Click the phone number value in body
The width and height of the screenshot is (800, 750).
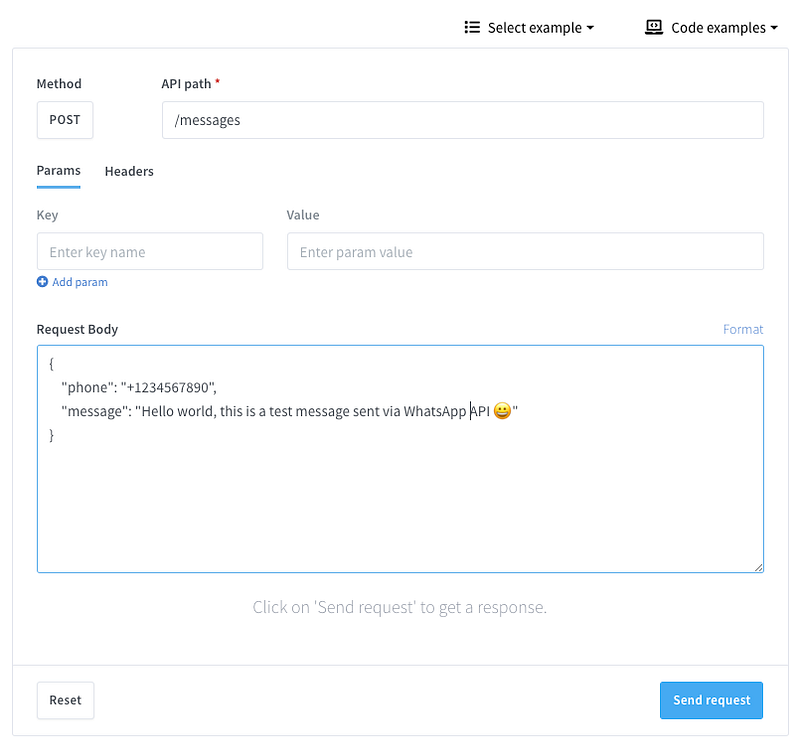(x=170, y=387)
